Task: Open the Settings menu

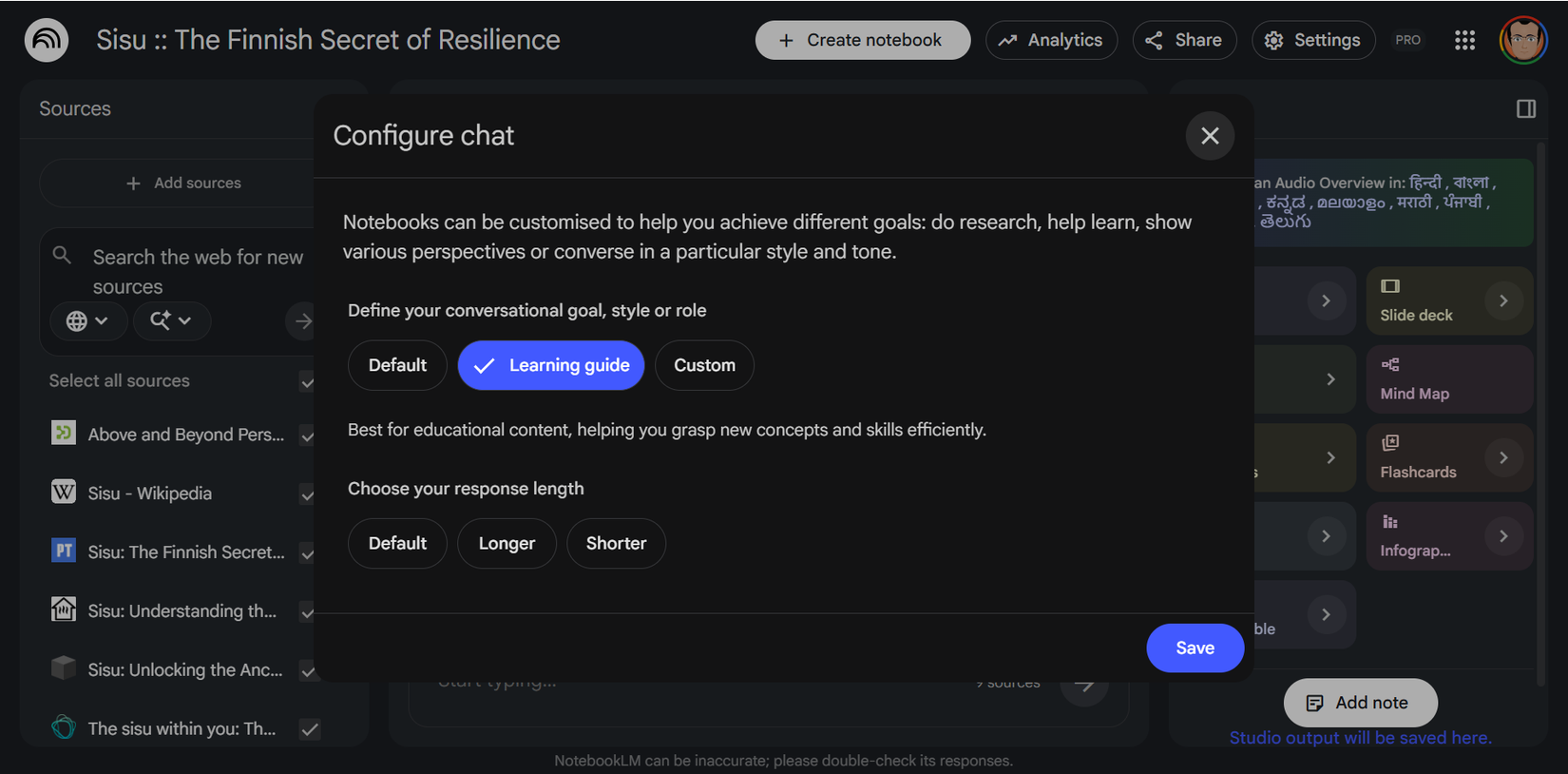Action: pyautogui.click(x=1313, y=40)
